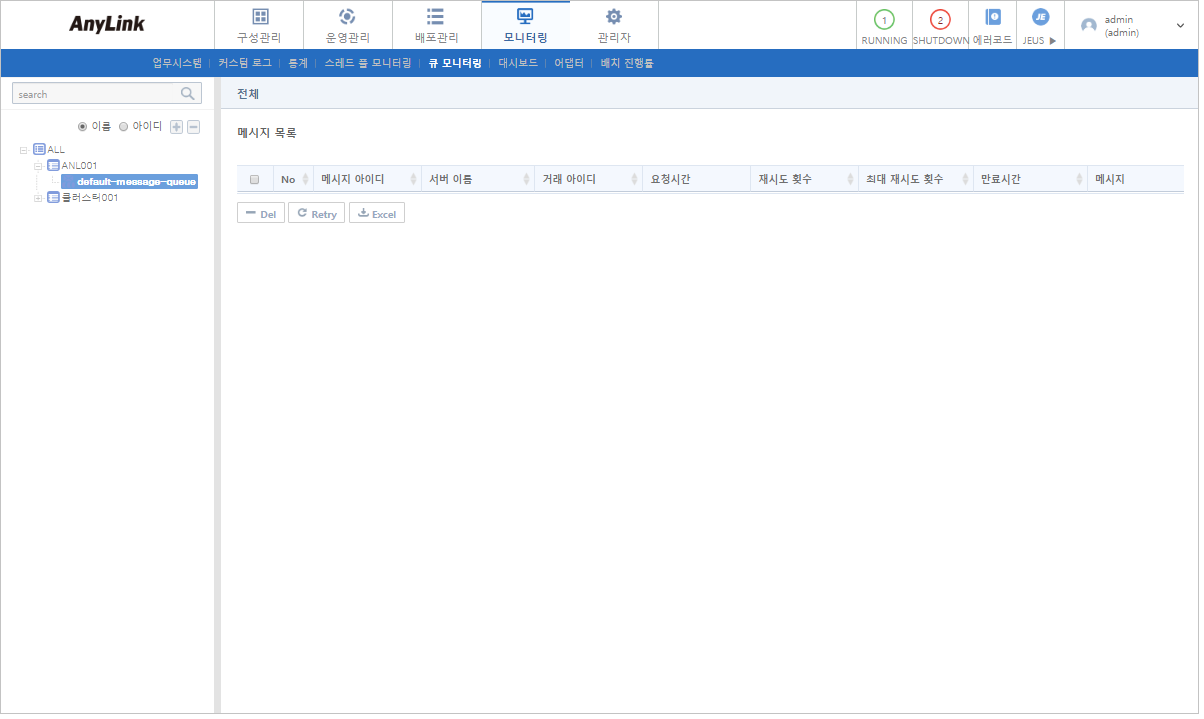The image size is (1204, 719).
Task: Open the 운영관리 operations icon
Action: pyautogui.click(x=347, y=17)
